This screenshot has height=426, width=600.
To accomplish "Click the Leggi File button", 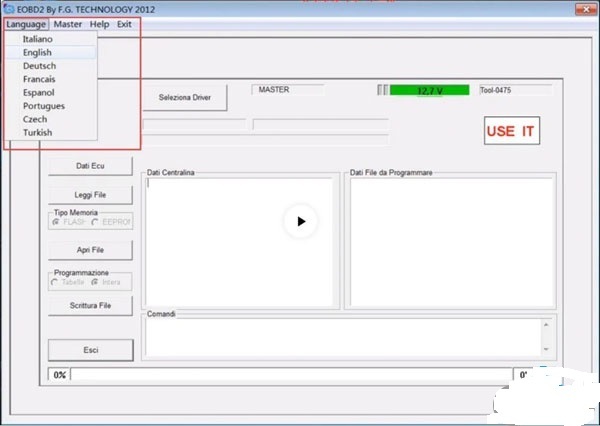I will click(x=90, y=194).
